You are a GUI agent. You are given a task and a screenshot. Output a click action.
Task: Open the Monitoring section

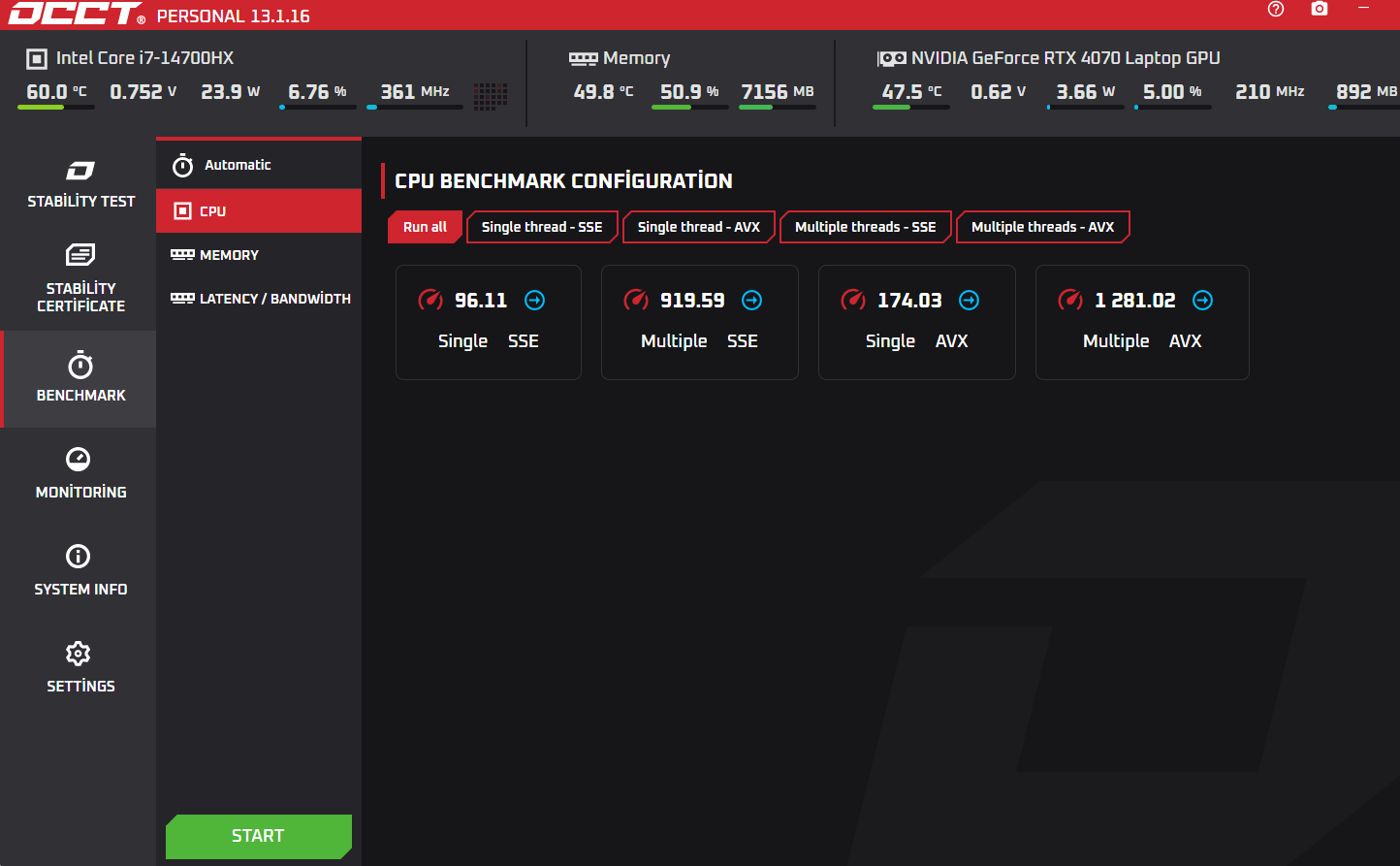(x=80, y=474)
